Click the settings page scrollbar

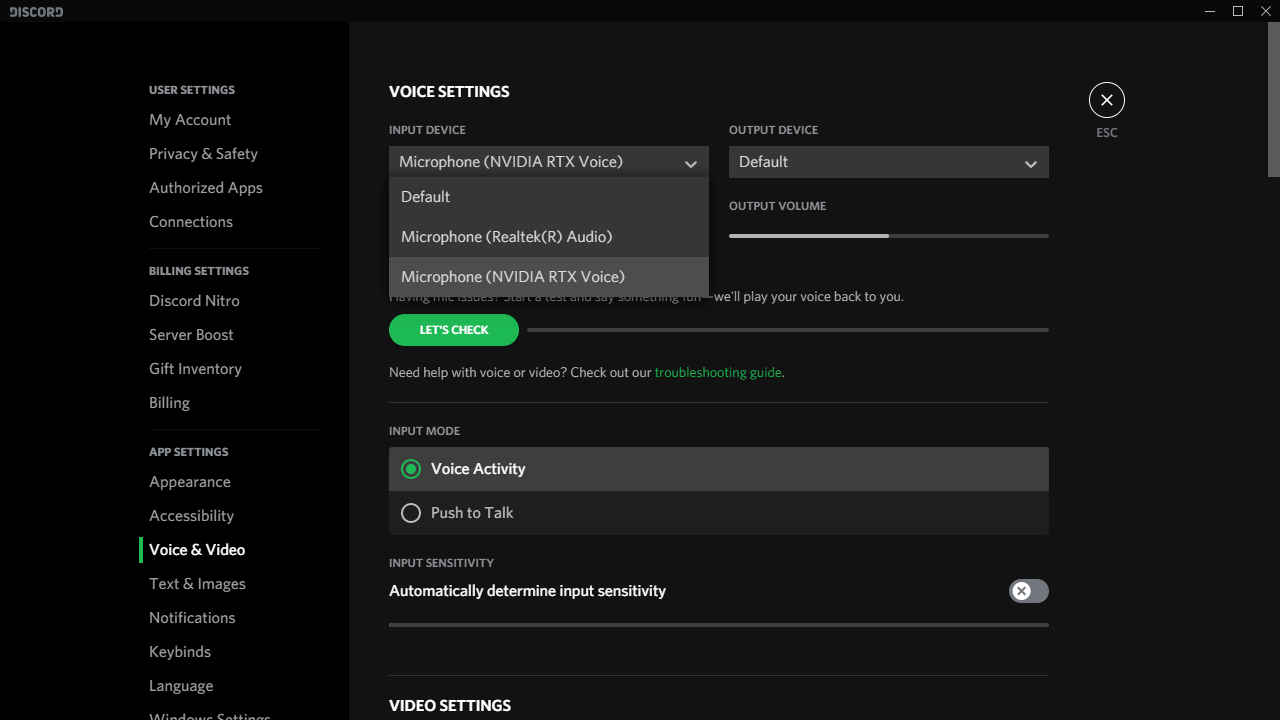1274,100
